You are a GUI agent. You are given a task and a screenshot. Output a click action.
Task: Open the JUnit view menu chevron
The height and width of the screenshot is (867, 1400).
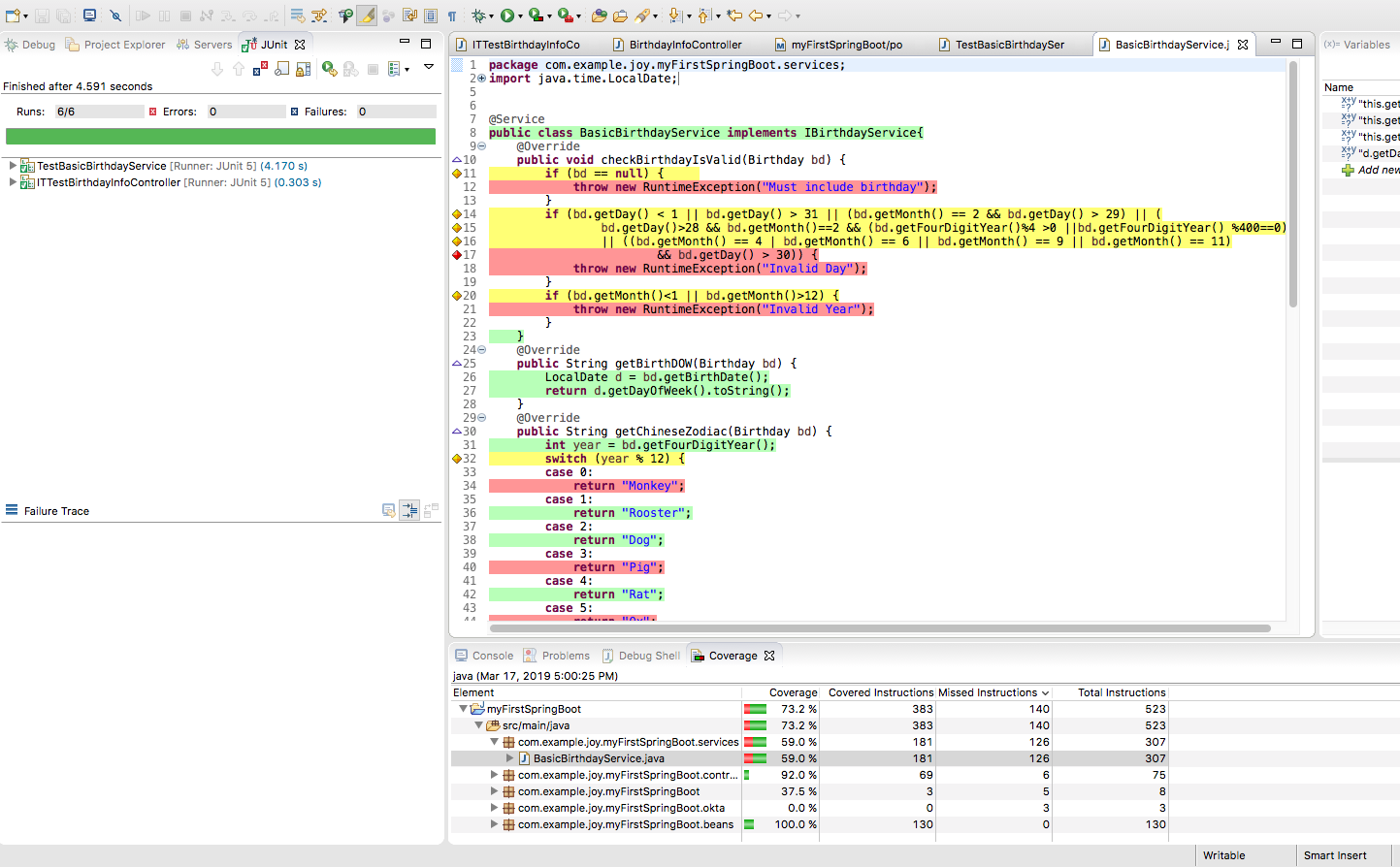pyautogui.click(x=428, y=67)
